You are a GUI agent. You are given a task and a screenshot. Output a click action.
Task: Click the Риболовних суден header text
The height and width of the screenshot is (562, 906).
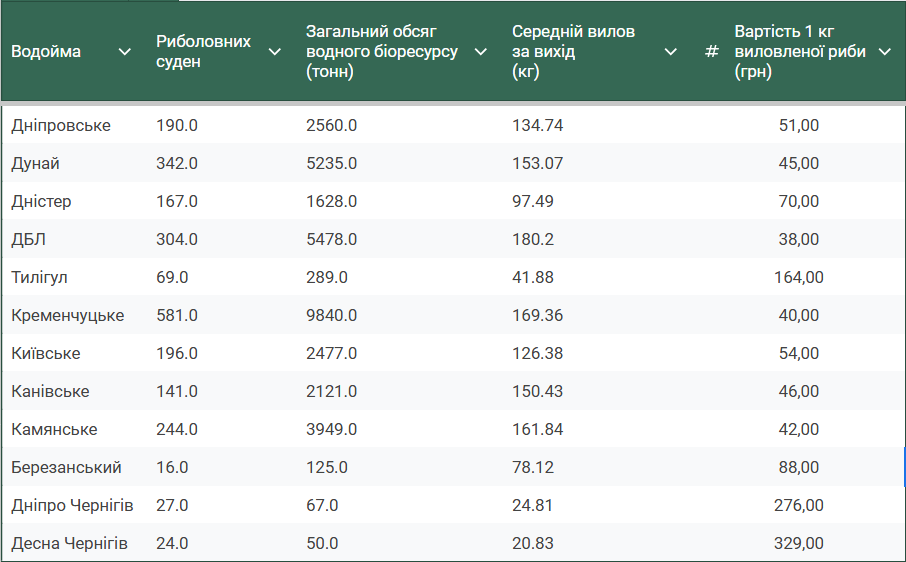point(203,52)
